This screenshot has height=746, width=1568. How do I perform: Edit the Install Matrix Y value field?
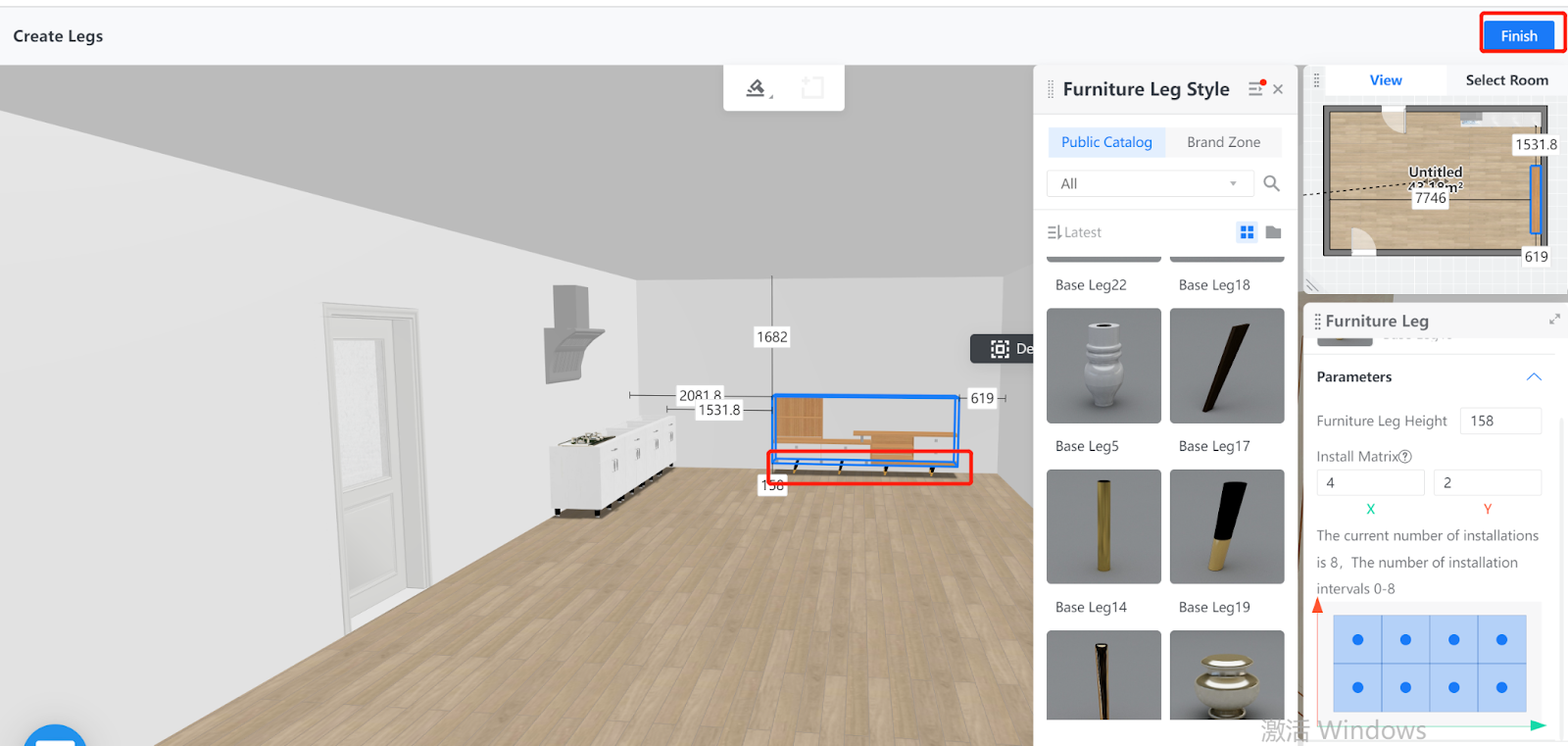1487,482
